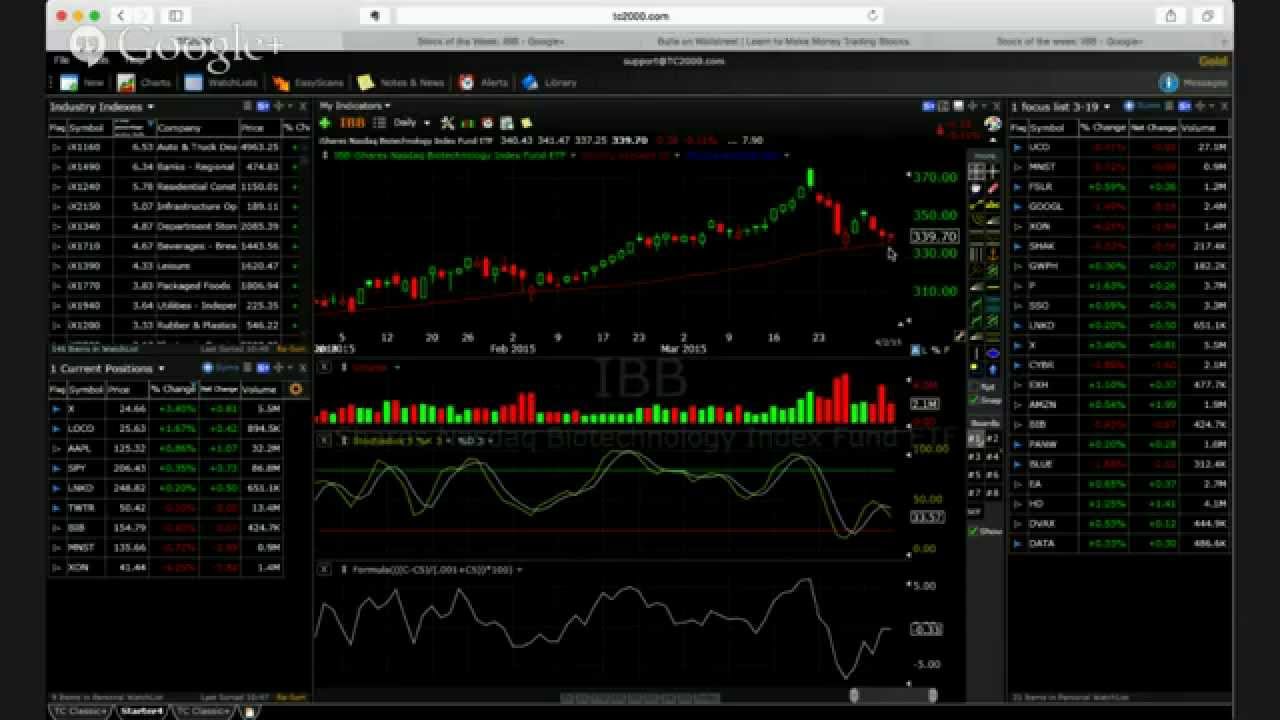Toggle flag for AAPL in Current Positions
The height and width of the screenshot is (720, 1280).
[57, 449]
